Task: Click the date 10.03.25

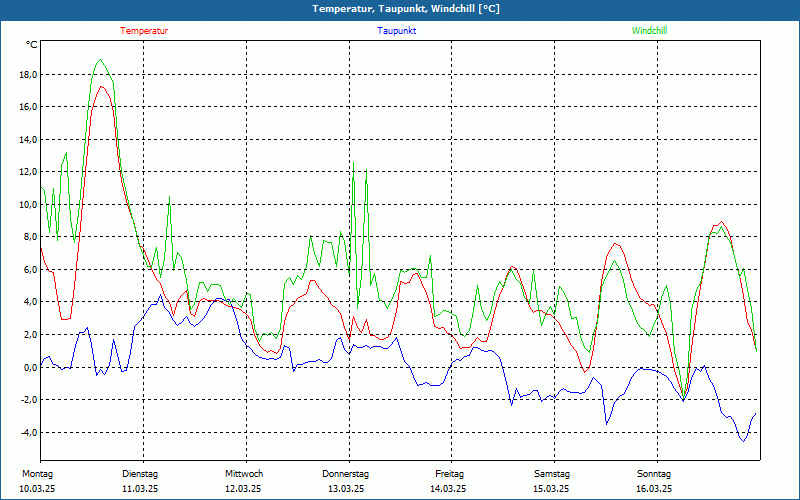Action: coord(37,489)
